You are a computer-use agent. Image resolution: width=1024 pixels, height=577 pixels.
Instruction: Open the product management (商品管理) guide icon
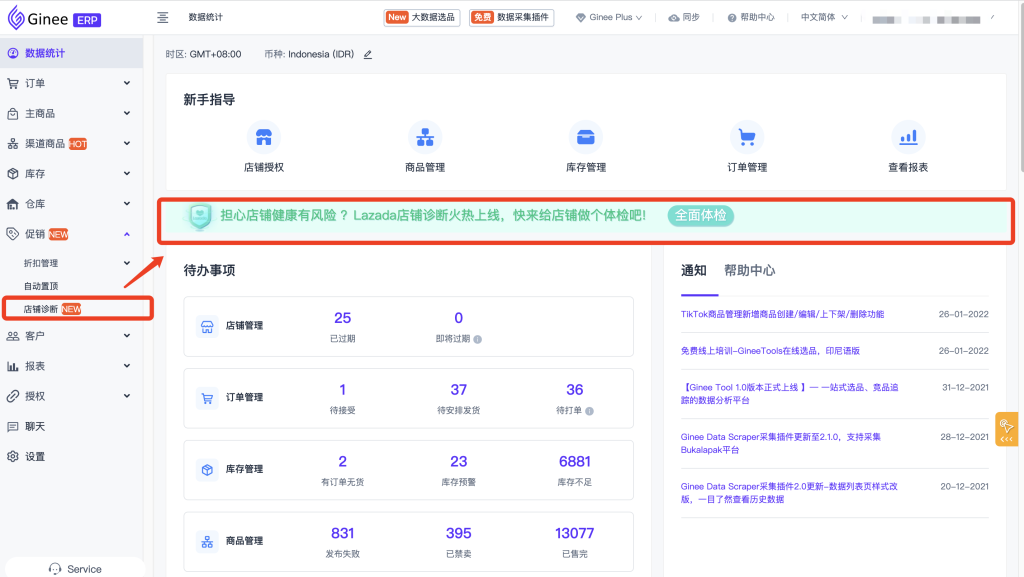[x=425, y=137]
